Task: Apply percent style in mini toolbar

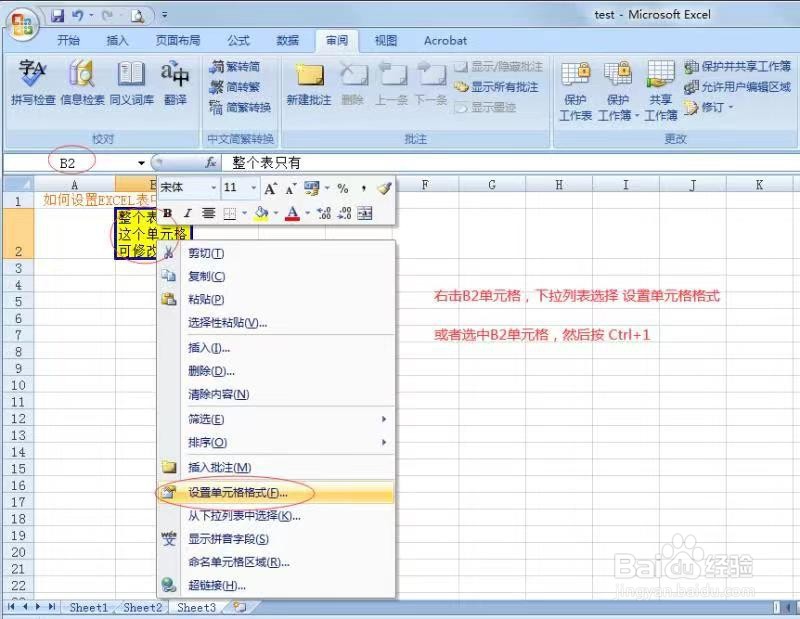Action: [x=343, y=188]
